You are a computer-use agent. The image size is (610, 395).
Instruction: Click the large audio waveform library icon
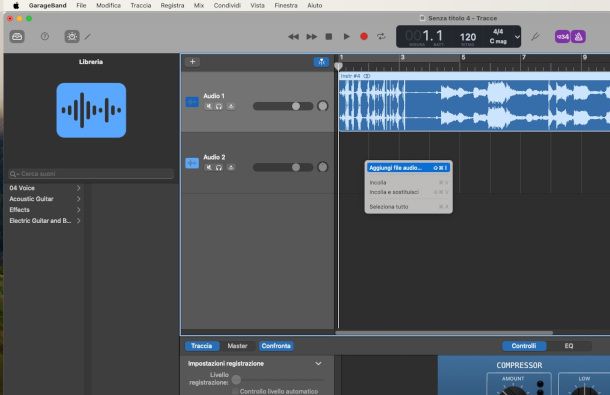point(91,110)
